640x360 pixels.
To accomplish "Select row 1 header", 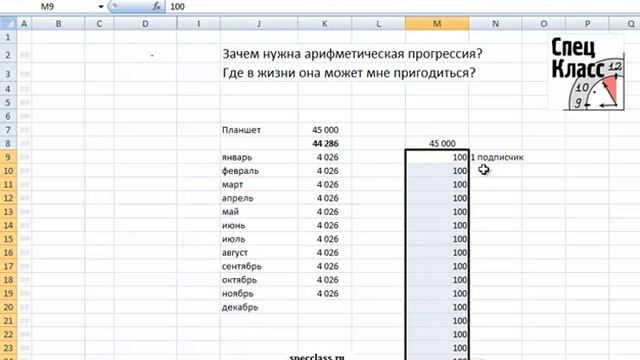I will 8,38.
